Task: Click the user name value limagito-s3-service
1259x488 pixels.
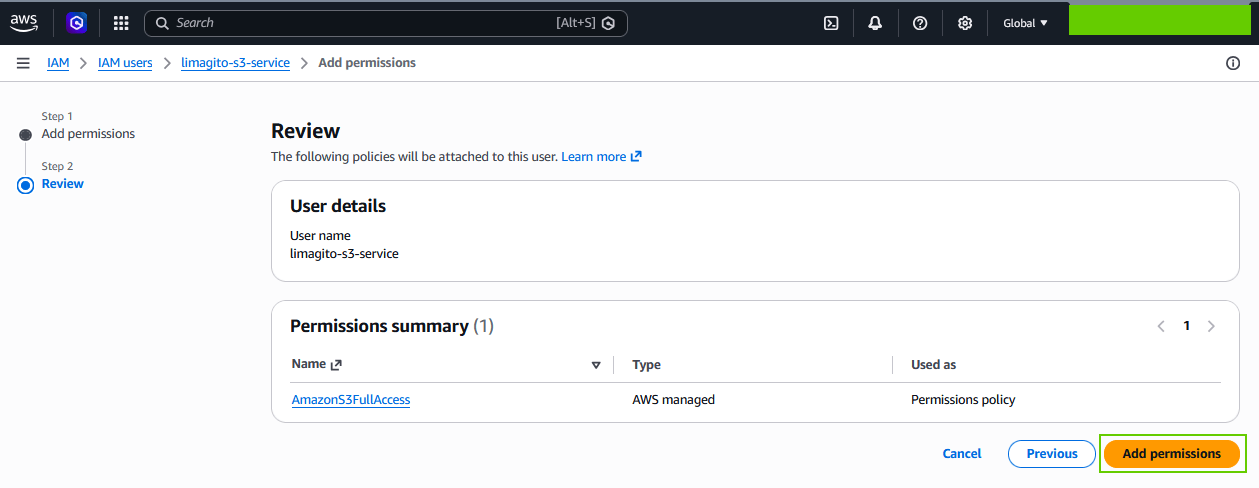Action: click(344, 254)
